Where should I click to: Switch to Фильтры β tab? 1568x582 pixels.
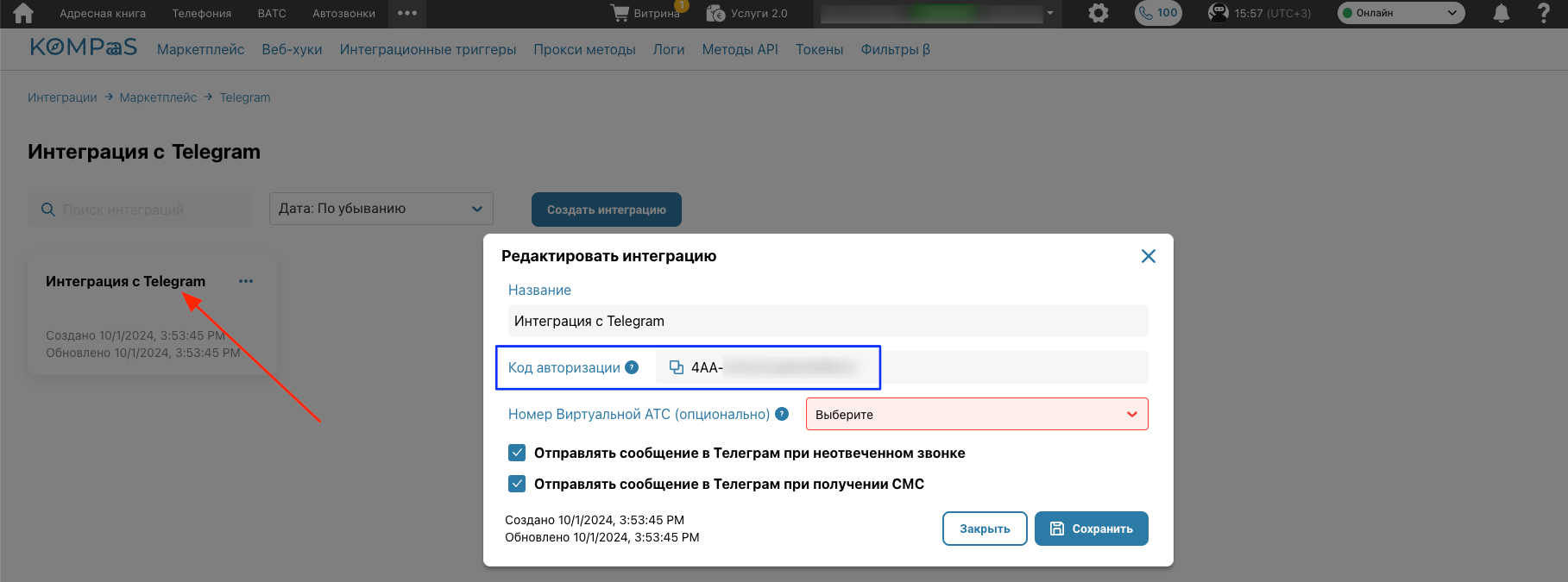(895, 49)
